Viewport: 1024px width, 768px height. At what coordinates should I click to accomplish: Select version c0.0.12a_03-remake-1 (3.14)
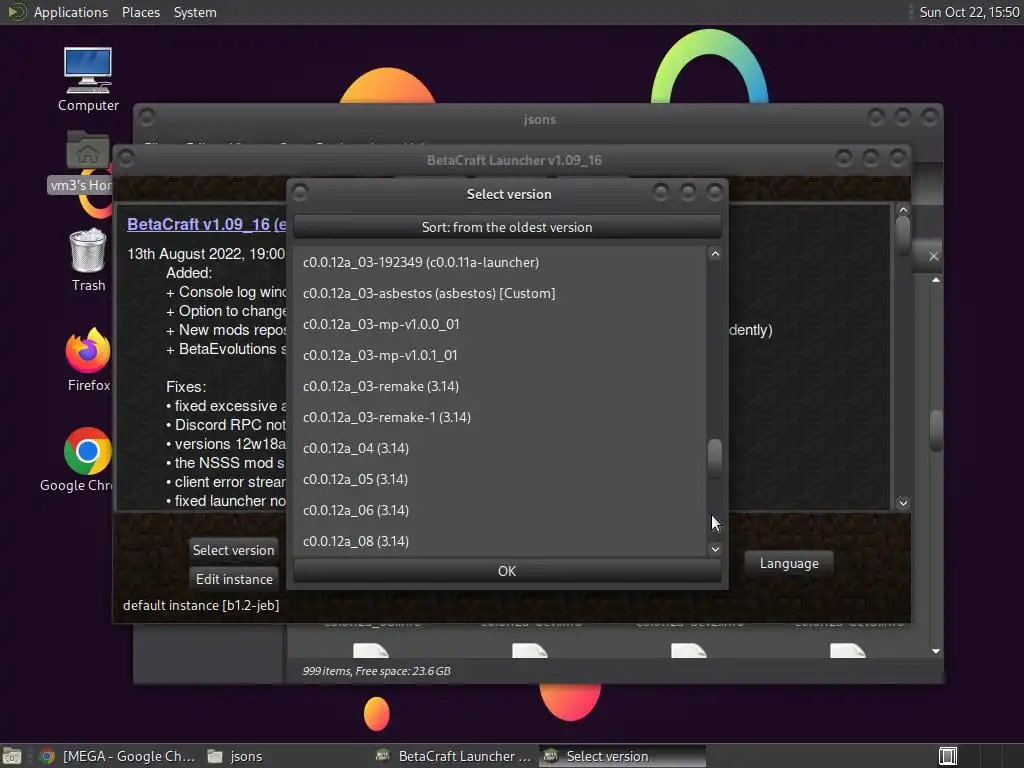point(500,417)
